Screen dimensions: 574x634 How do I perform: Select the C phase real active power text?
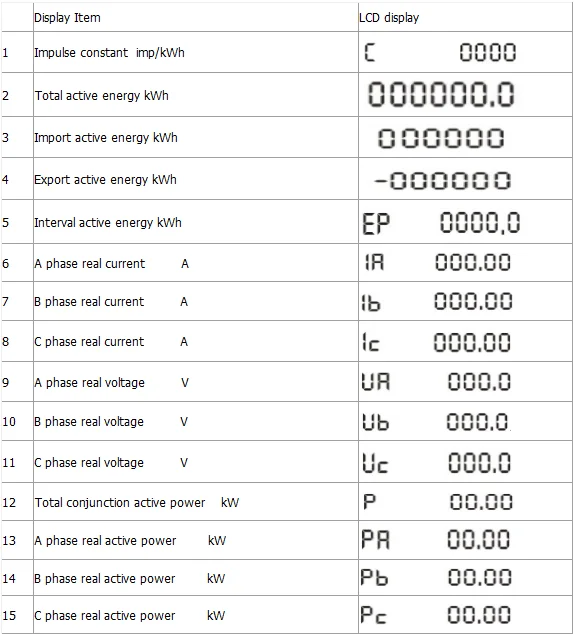[105, 615]
